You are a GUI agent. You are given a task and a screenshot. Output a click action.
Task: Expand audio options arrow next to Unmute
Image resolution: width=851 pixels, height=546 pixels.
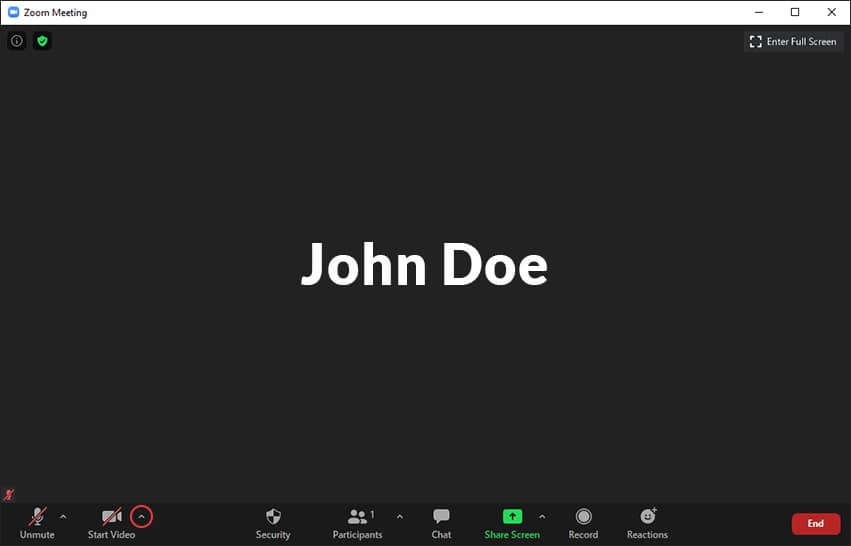[x=63, y=517]
